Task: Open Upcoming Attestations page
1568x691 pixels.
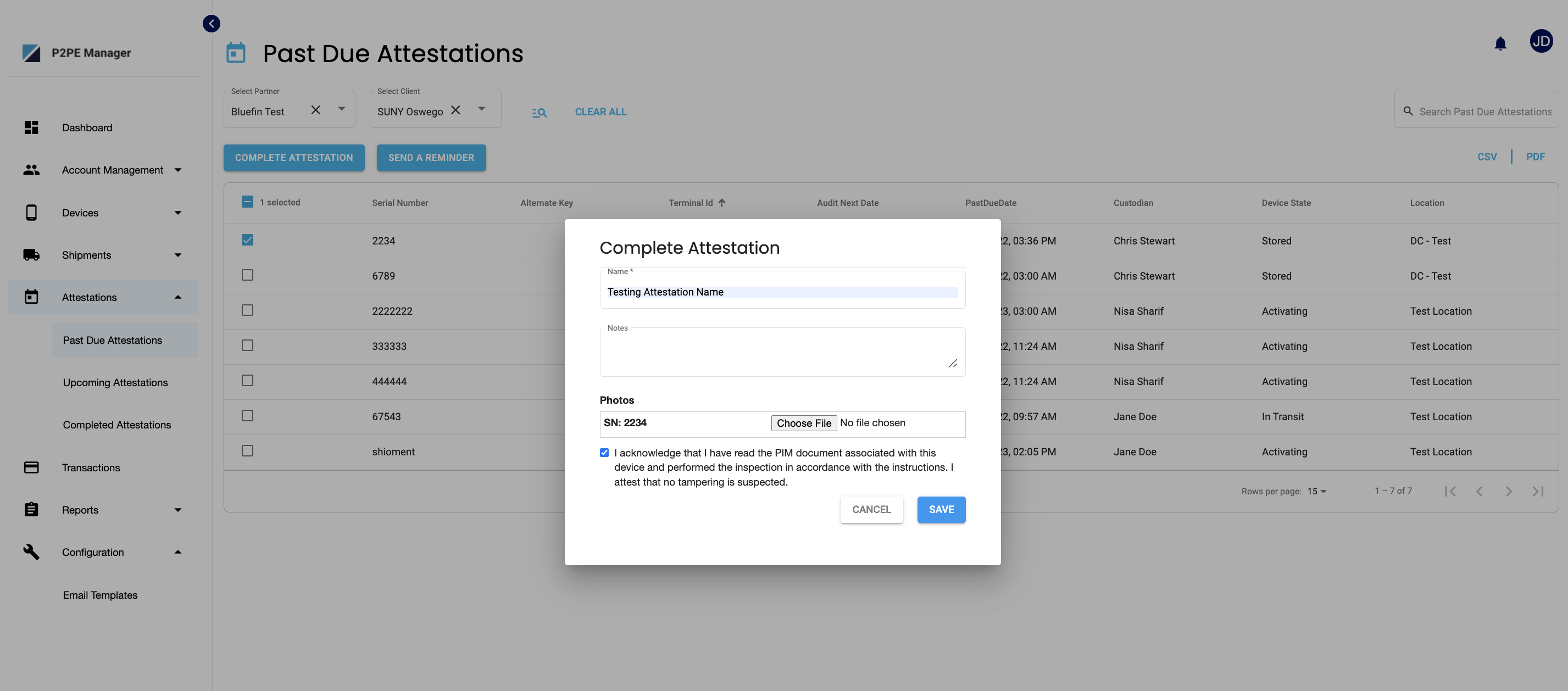Action: 115,382
